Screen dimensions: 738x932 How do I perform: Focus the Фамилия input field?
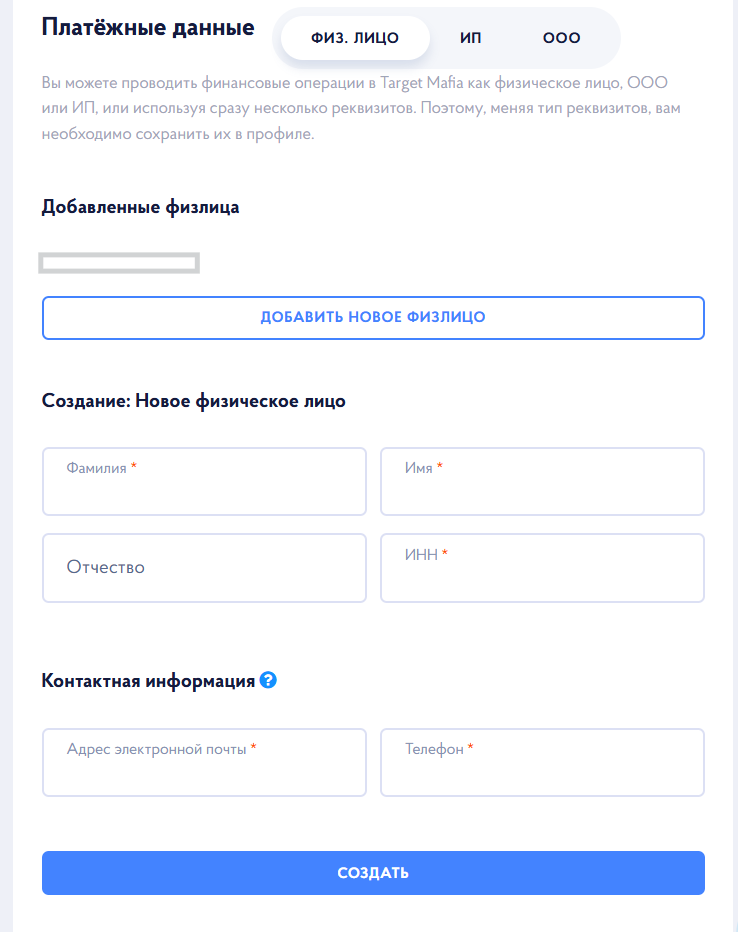coord(204,481)
